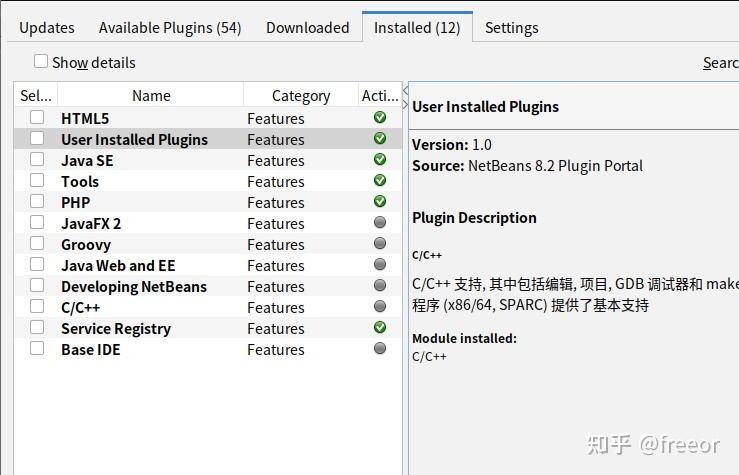Screen dimensions: 739x475
Task: Select the PHP plugin checkbox
Action: tap(37, 201)
